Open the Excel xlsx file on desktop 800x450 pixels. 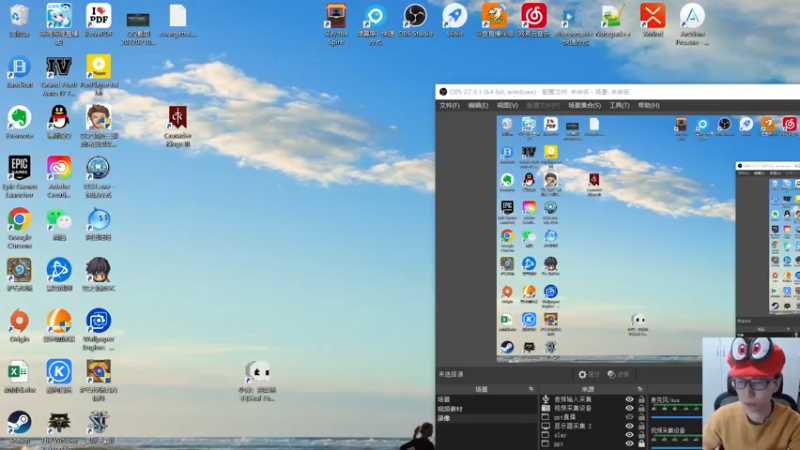point(19,377)
